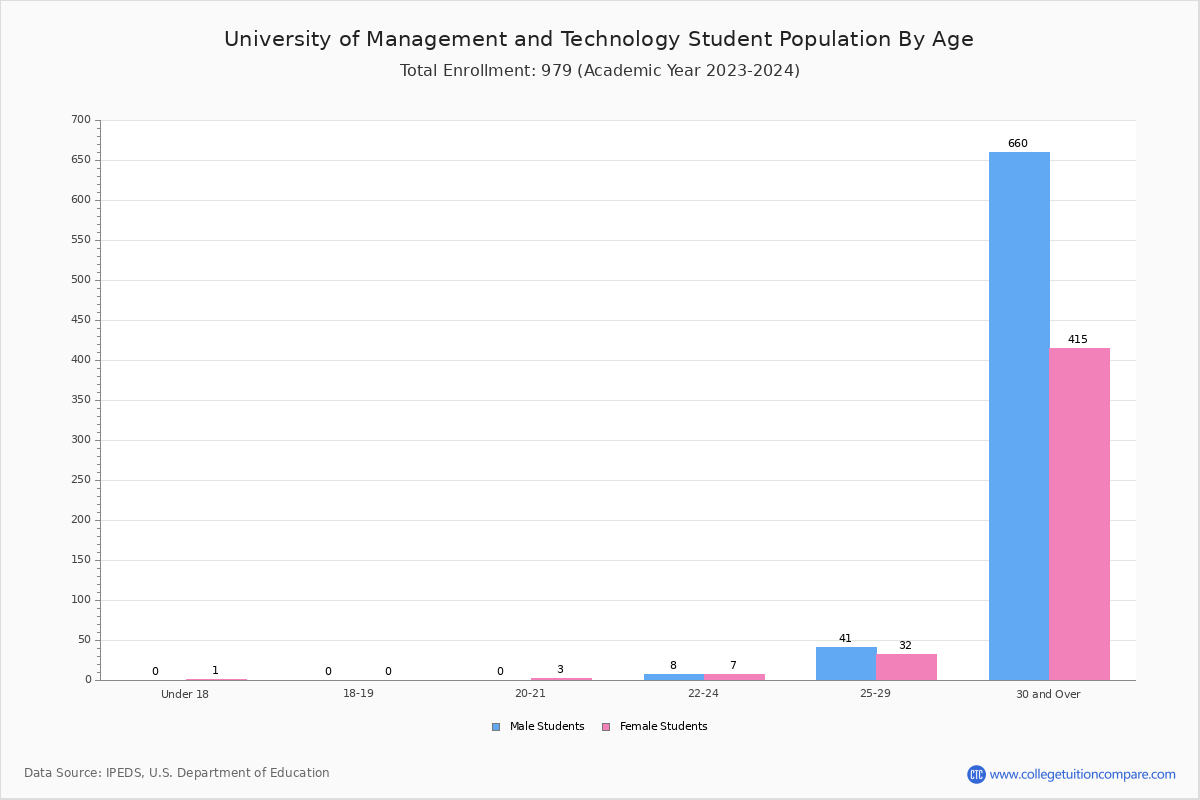The width and height of the screenshot is (1200, 800).
Task: Click the 660 data label
Action: (1018, 143)
